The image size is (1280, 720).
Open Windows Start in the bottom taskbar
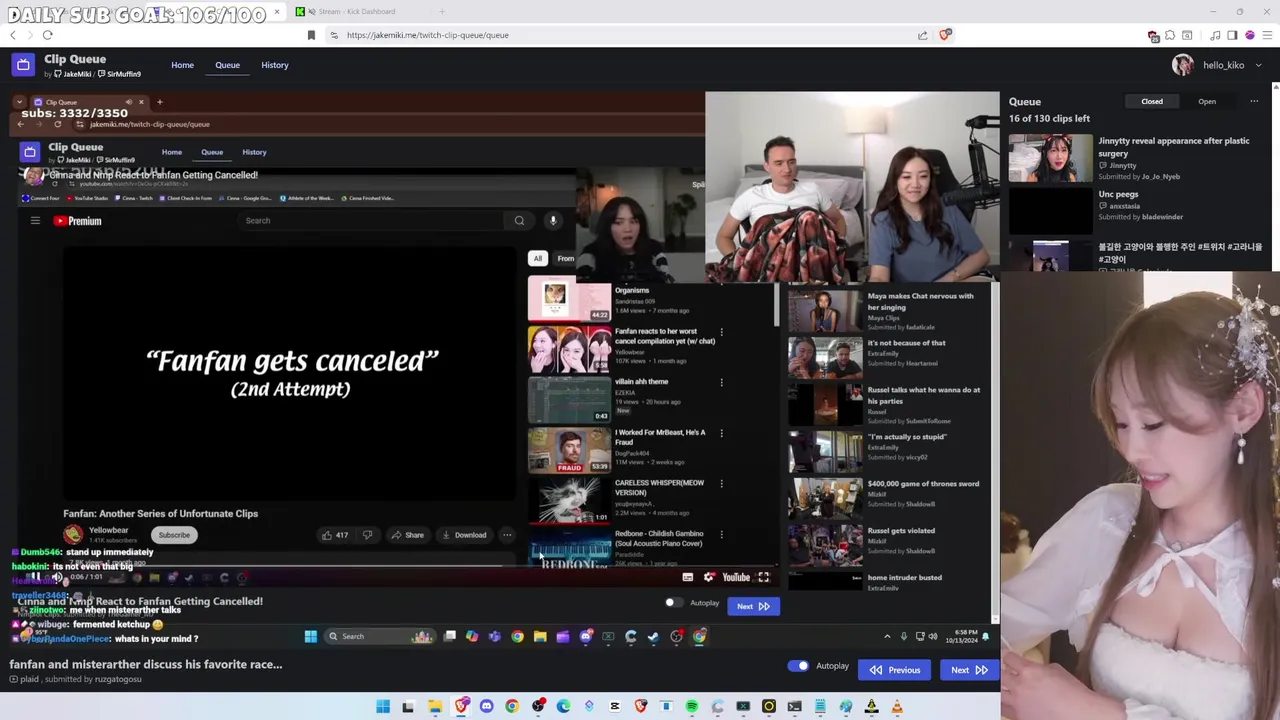point(382,707)
